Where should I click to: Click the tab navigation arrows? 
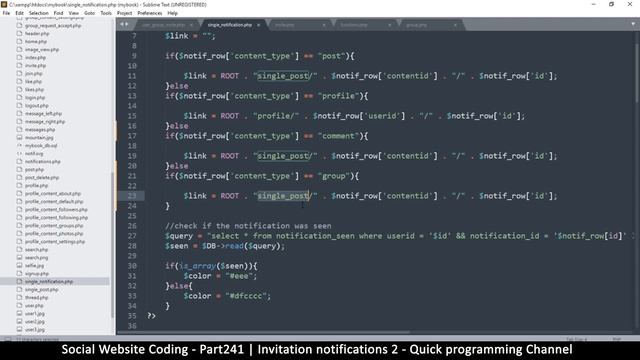[x=124, y=24]
